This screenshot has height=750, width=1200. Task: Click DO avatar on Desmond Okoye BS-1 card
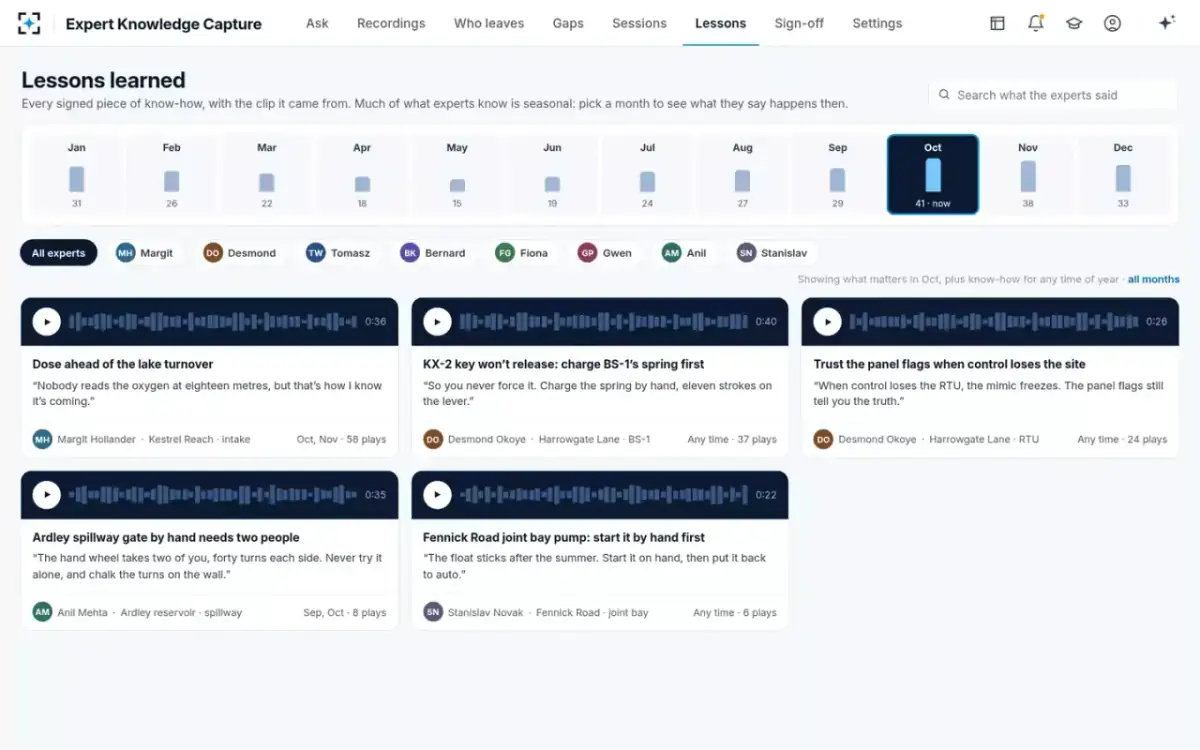click(433, 439)
